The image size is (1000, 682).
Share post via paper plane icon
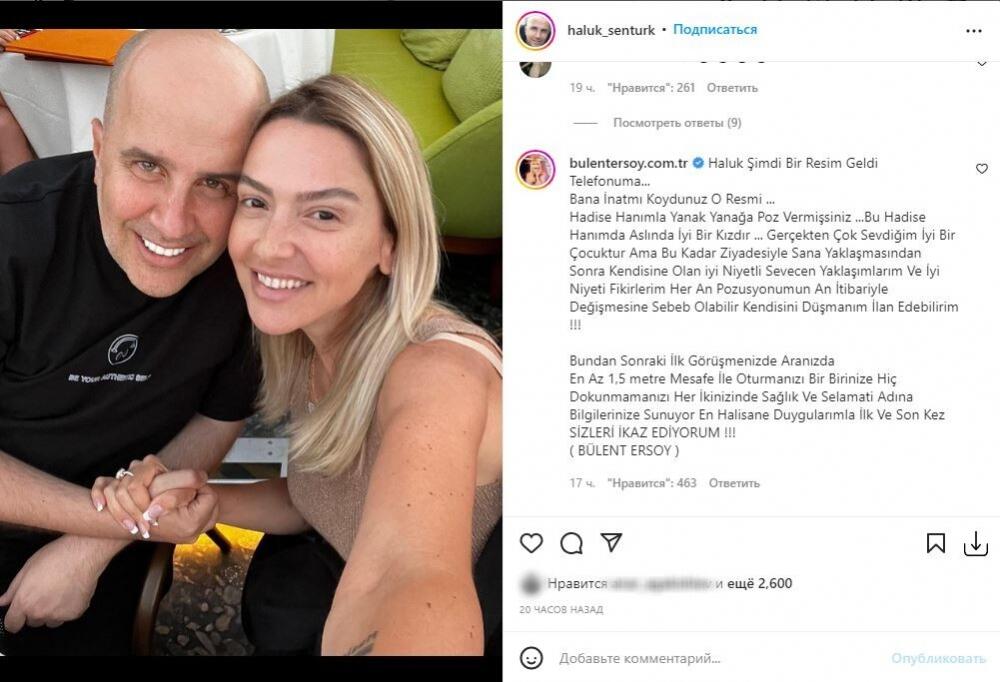[611, 542]
